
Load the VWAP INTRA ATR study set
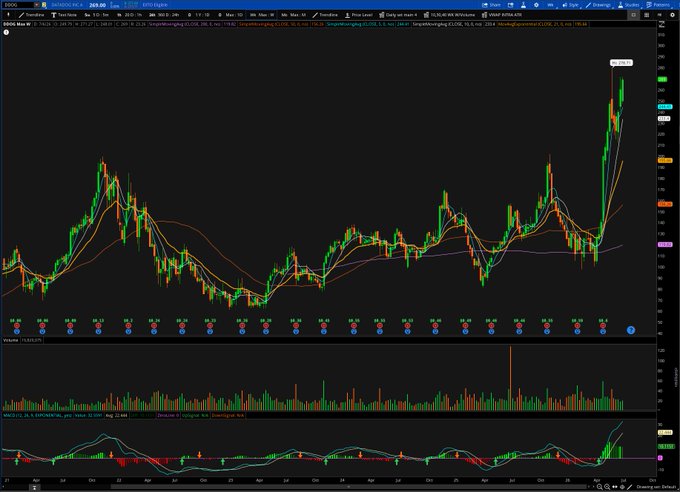click(502, 15)
